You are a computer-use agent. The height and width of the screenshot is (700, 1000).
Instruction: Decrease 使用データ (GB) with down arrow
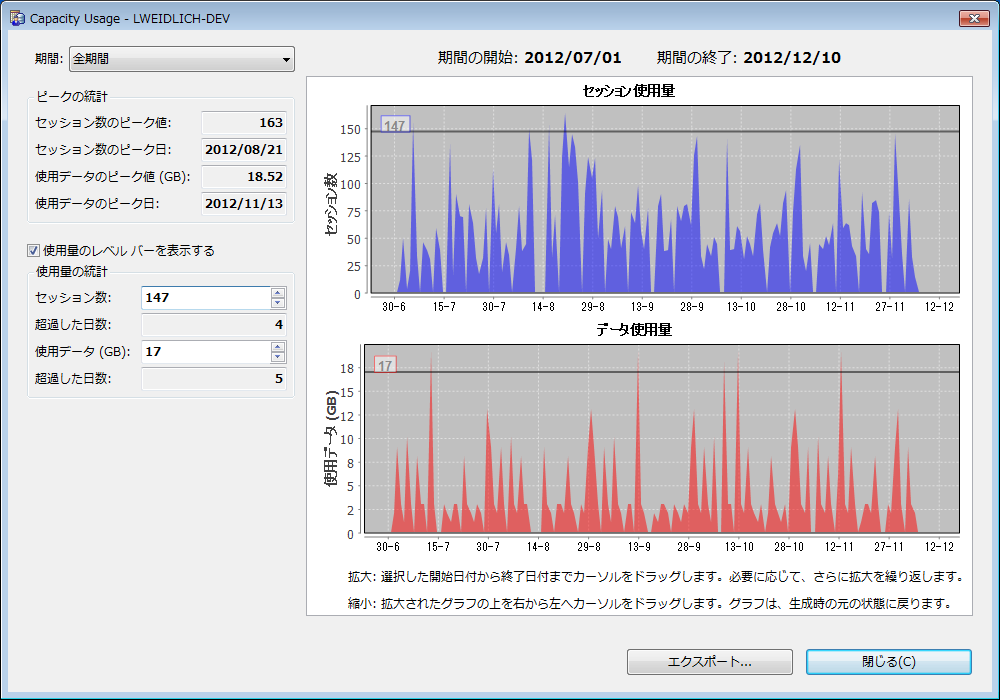278,358
